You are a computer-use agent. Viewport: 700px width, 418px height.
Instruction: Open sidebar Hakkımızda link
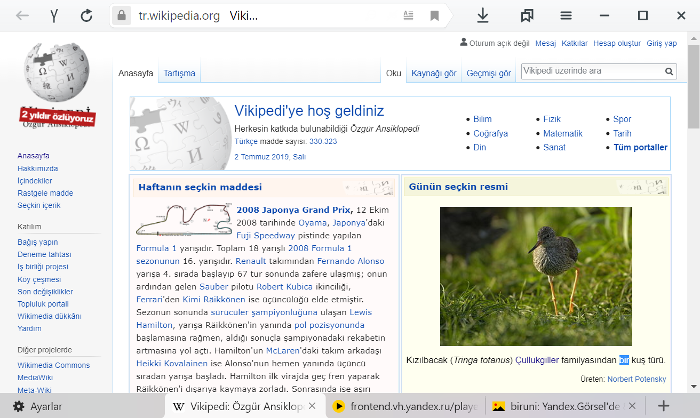click(38, 168)
